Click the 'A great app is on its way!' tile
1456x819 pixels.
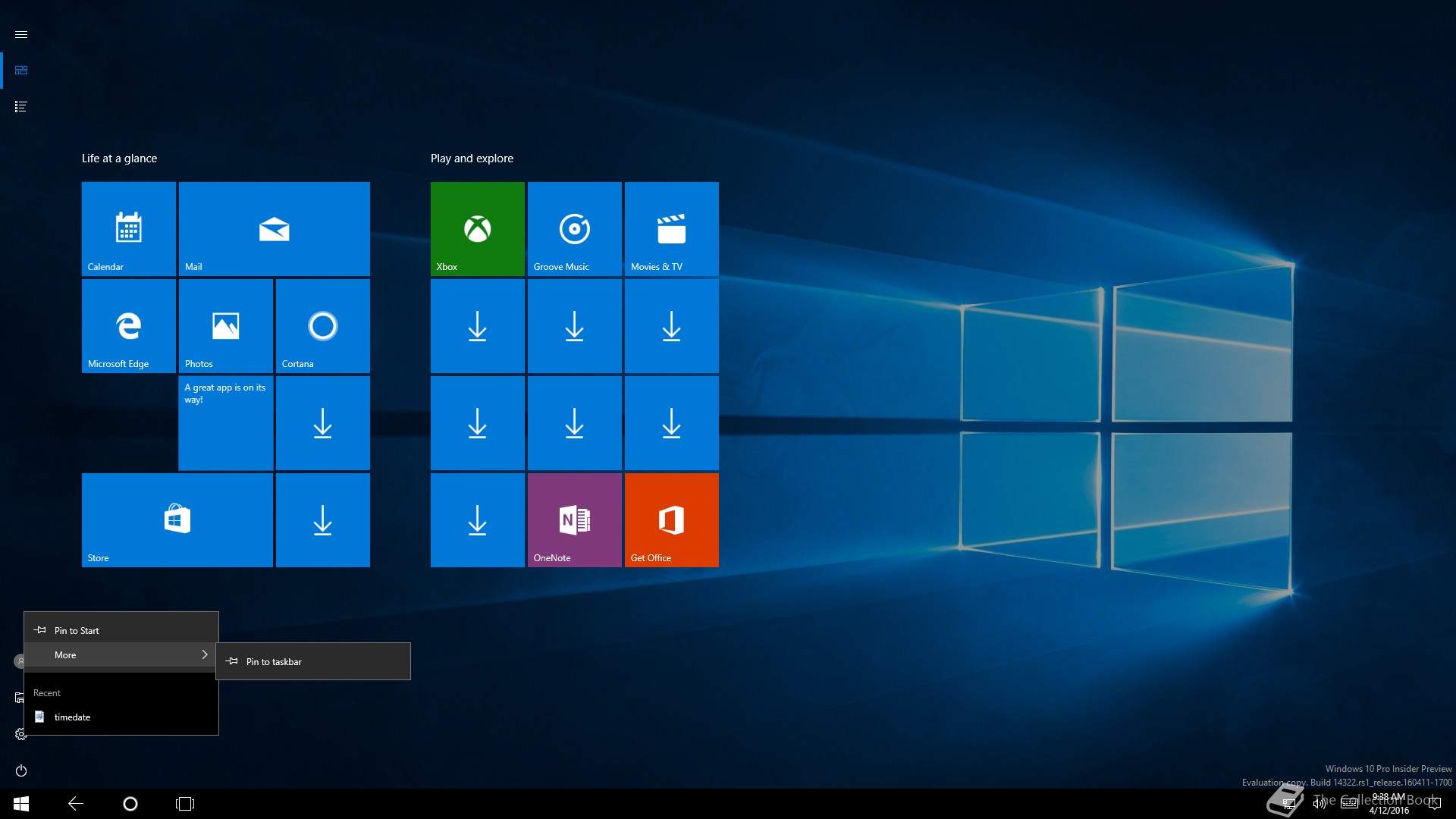pyautogui.click(x=226, y=423)
